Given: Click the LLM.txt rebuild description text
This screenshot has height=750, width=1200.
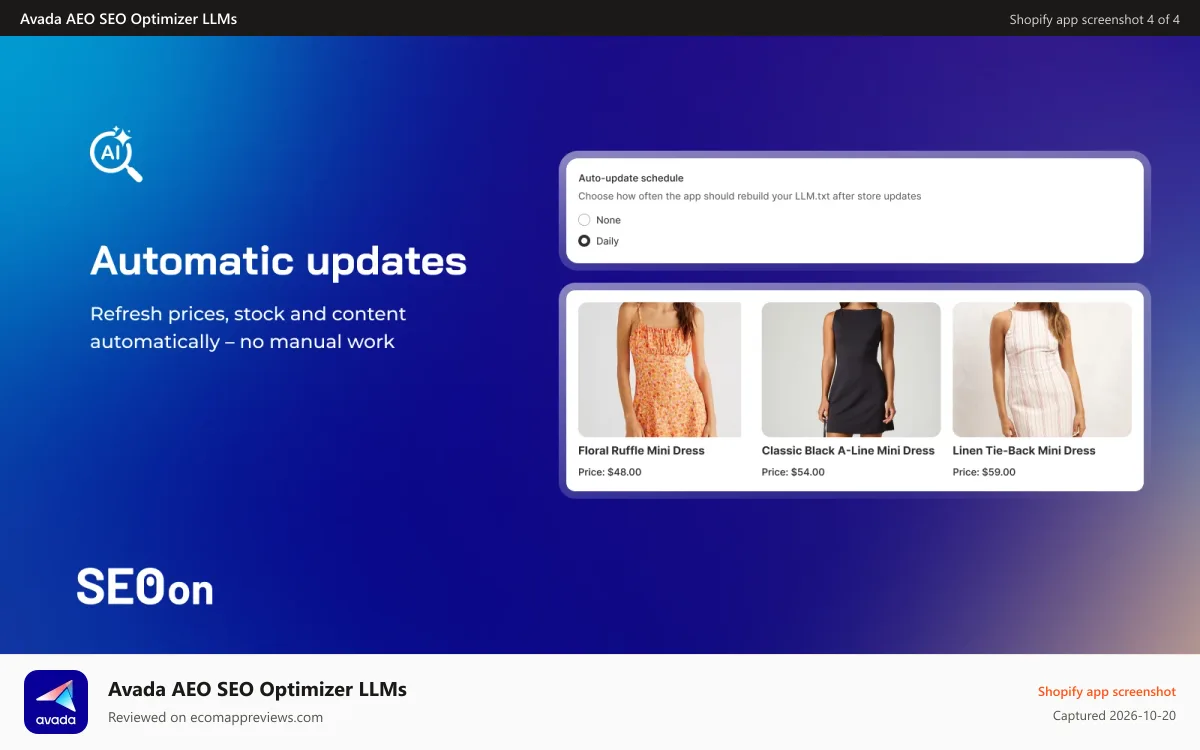Looking at the screenshot, I should point(750,196).
